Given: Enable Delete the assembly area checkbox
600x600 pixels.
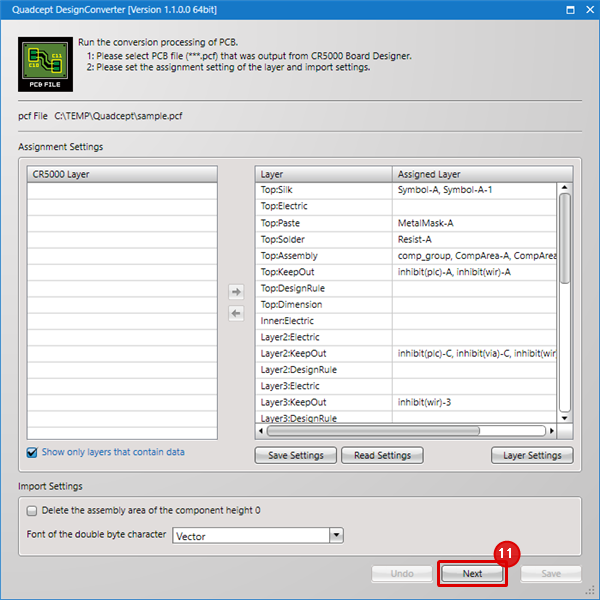Looking at the screenshot, I should pos(32,510).
